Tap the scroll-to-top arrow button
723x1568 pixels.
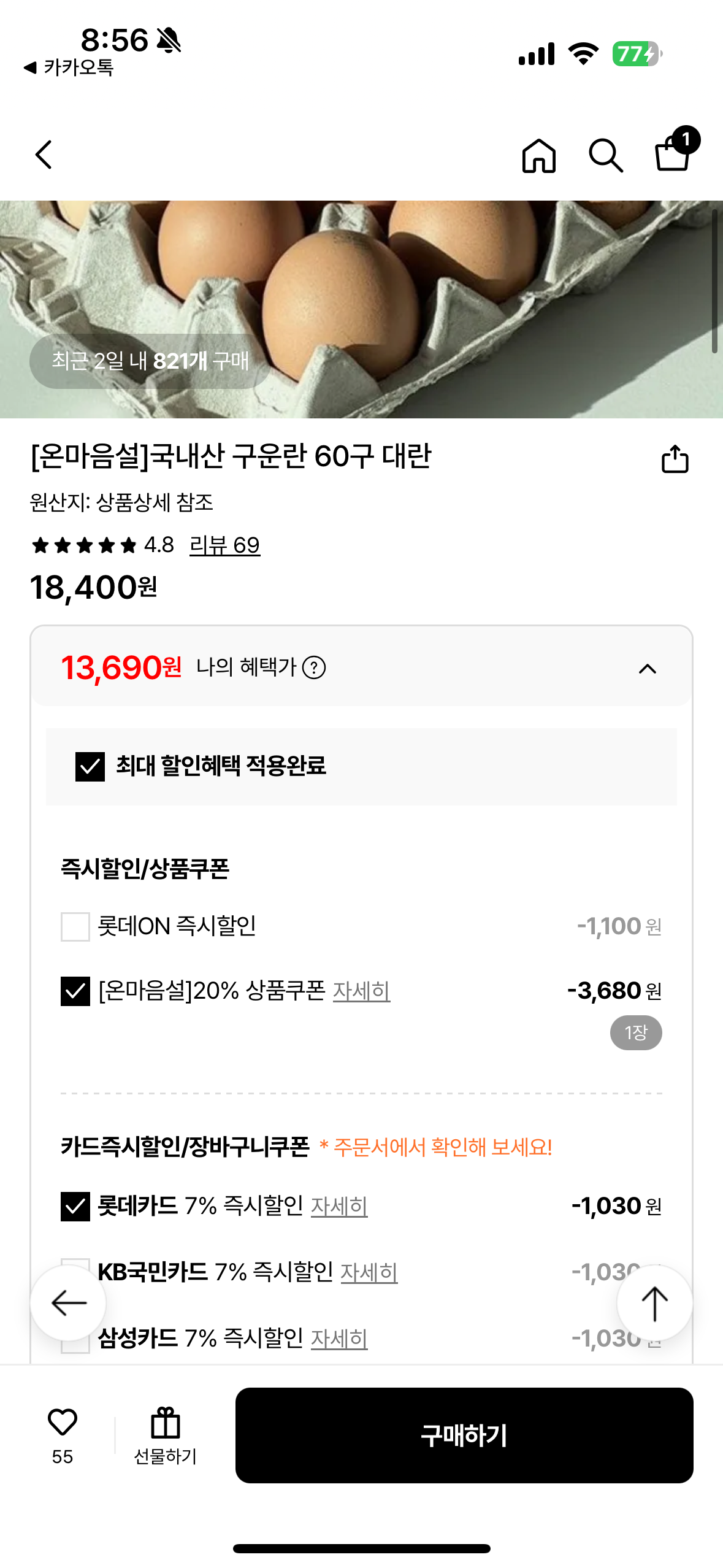[x=654, y=1303]
